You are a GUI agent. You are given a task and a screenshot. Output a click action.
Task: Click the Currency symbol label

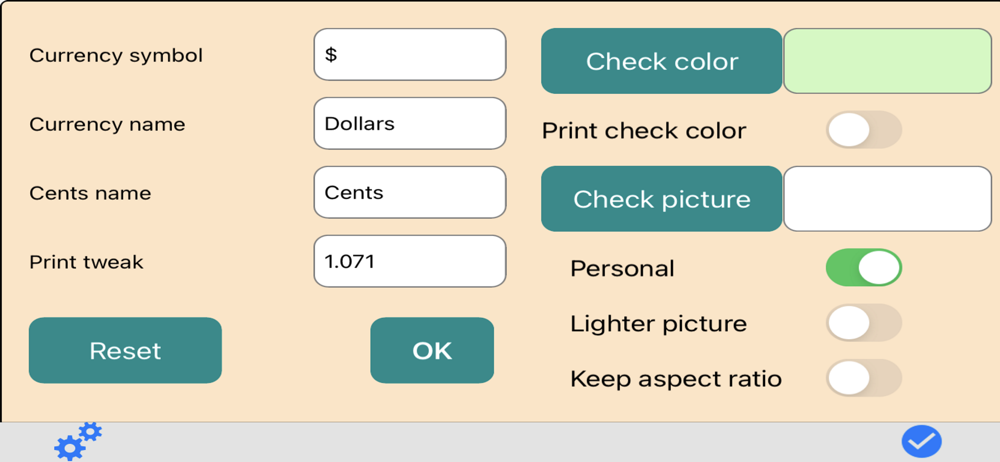[116, 55]
